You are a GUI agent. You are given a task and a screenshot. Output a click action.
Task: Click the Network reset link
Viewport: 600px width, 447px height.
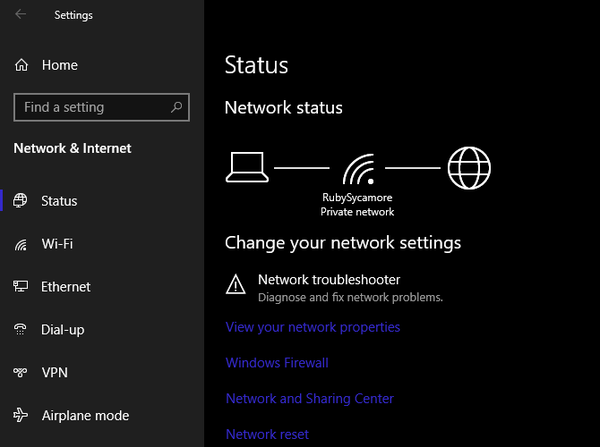pyautogui.click(x=267, y=434)
